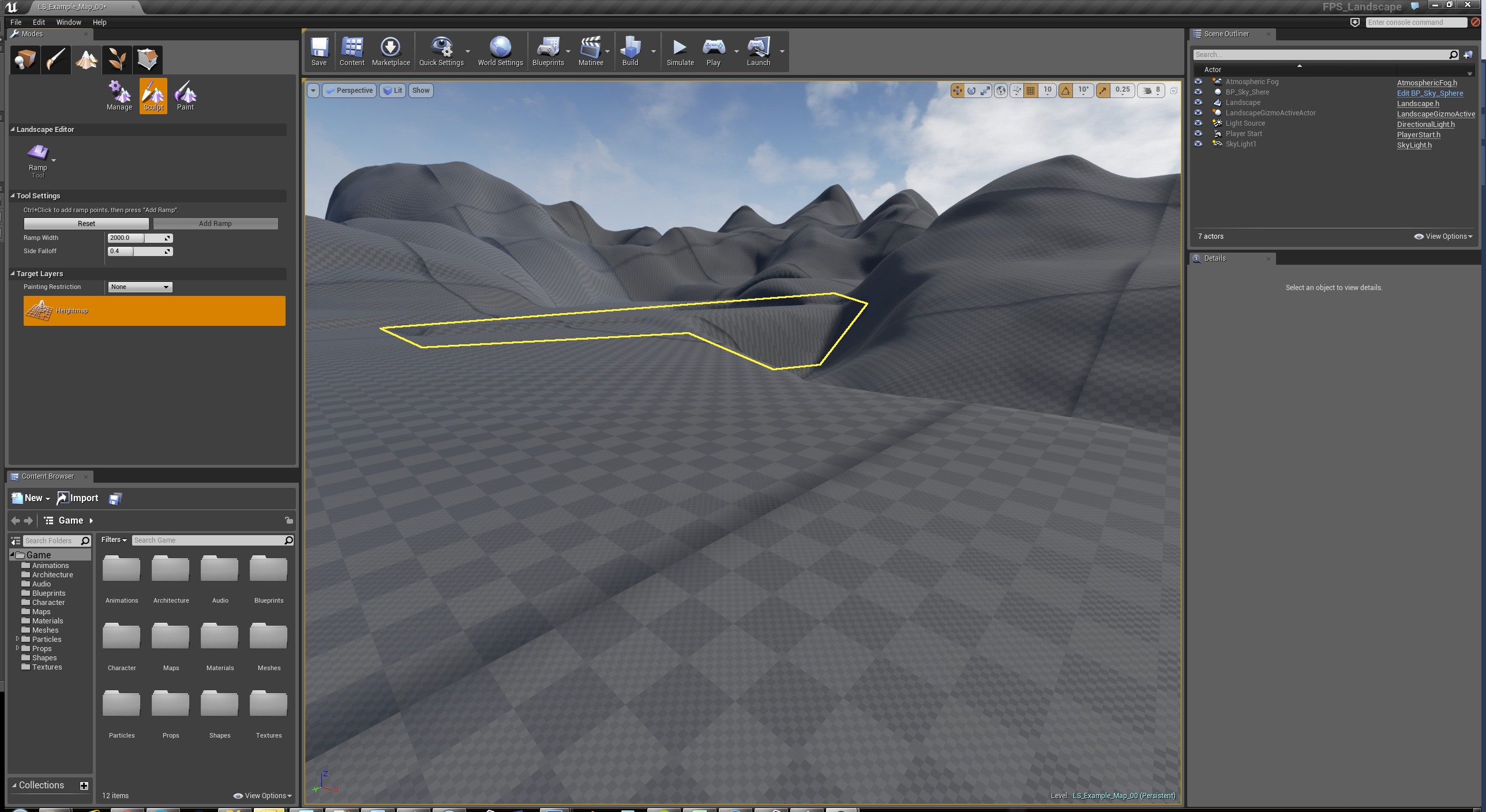Open the Window menu
This screenshot has width=1486, height=812.
click(x=69, y=22)
